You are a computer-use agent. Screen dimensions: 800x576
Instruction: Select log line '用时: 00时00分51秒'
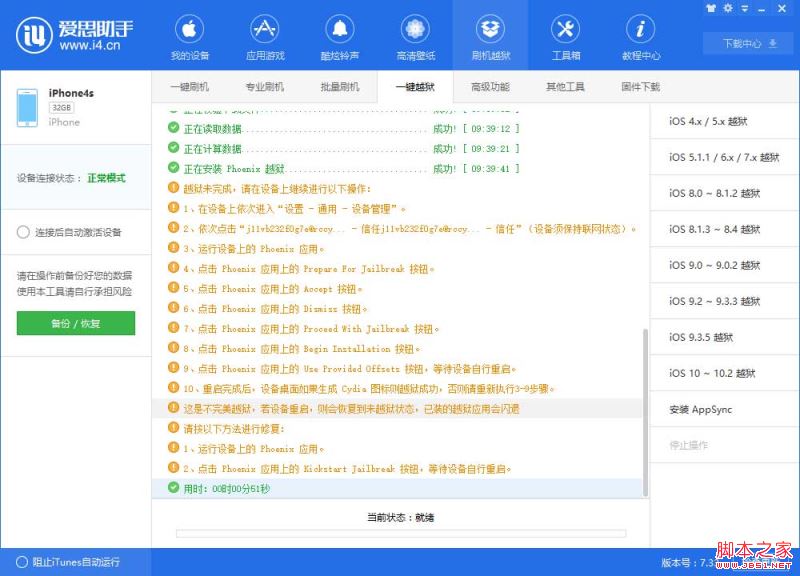point(397,489)
